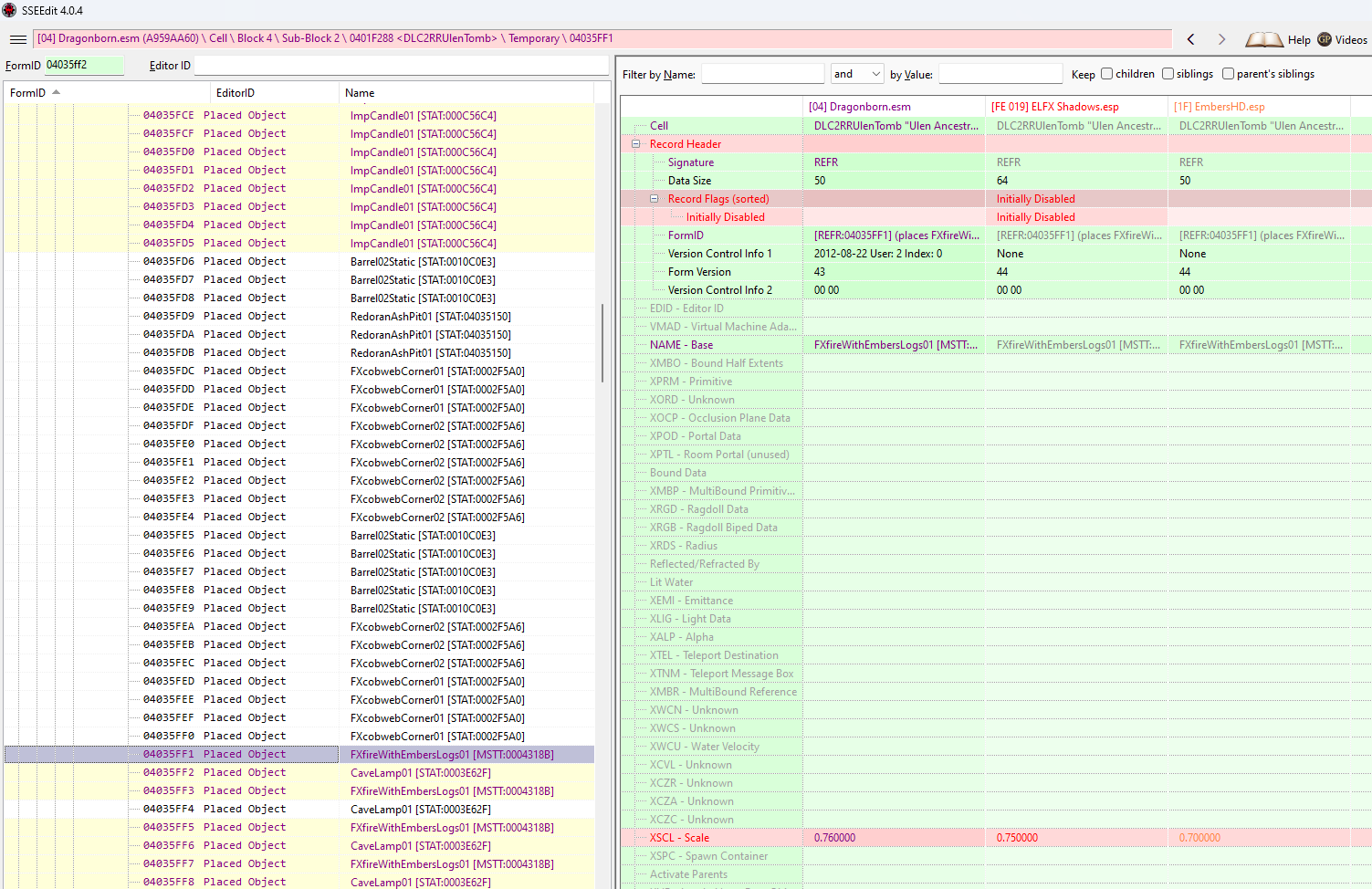The height and width of the screenshot is (889, 1372).
Task: Click the FormID column sort arrow
Action: 57,92
